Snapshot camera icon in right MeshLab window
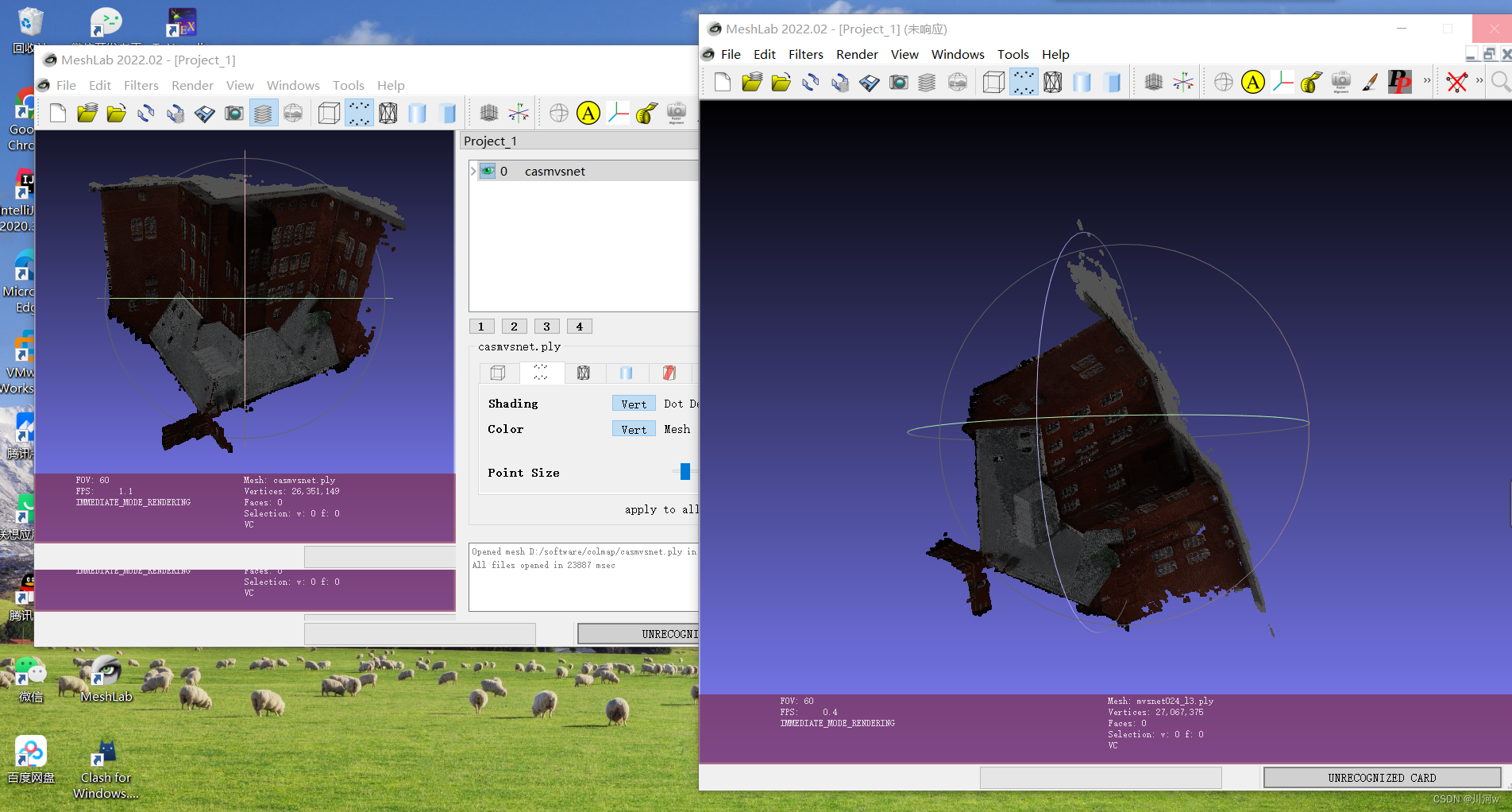The height and width of the screenshot is (812, 1512). point(899,82)
